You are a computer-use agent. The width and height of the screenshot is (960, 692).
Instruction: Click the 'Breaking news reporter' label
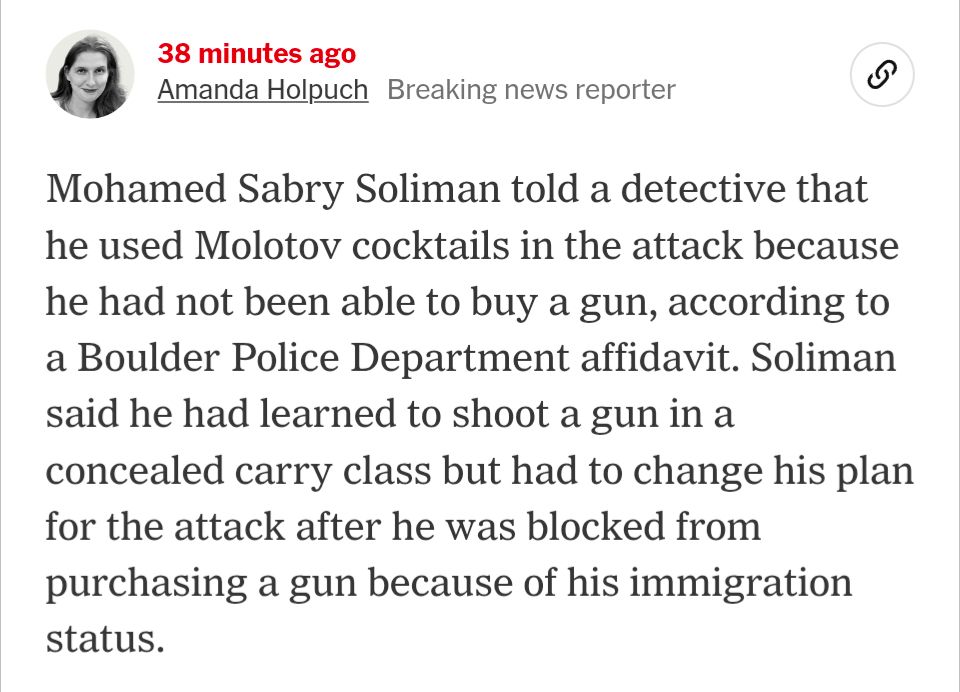pos(531,90)
